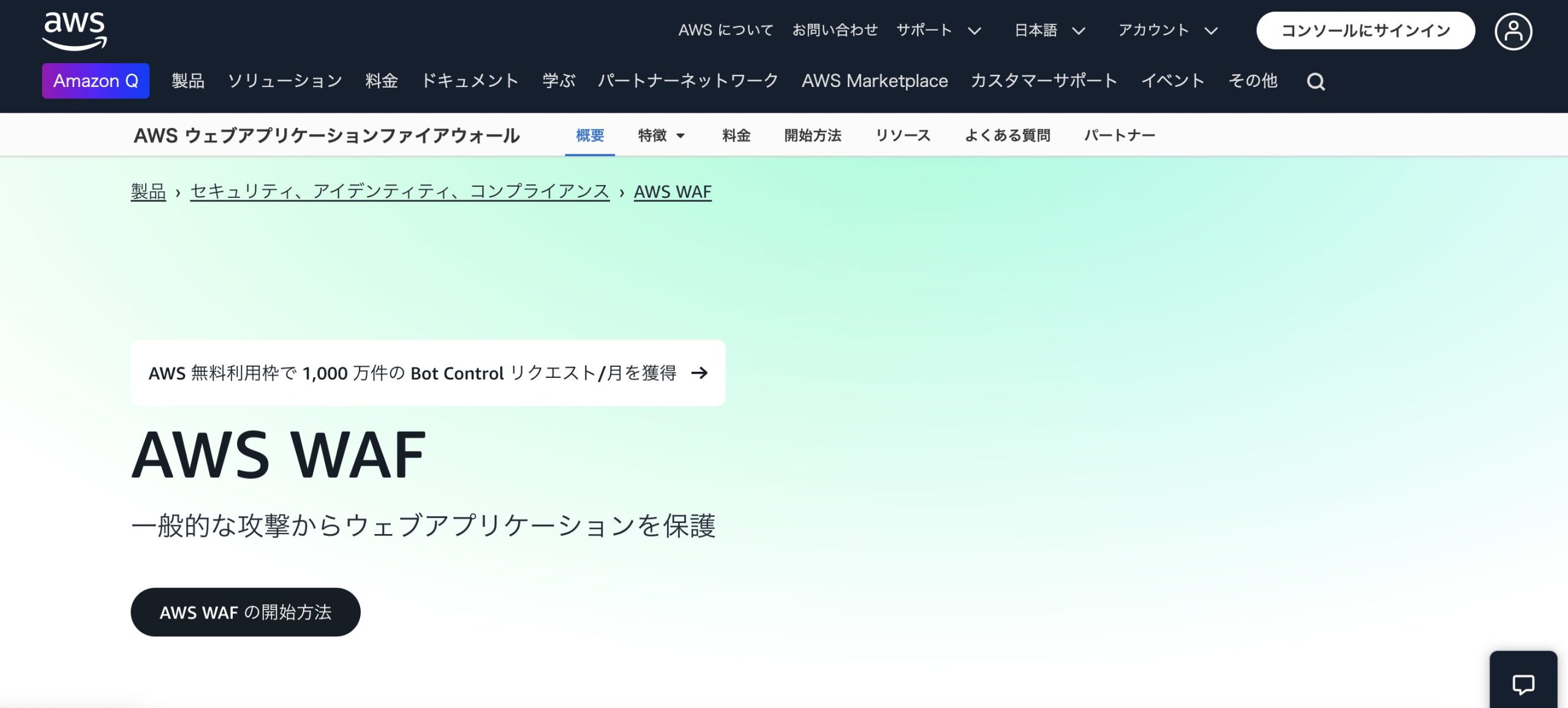This screenshot has height=708, width=1568.
Task: Open the パートナーネットワーク menu
Action: [688, 81]
